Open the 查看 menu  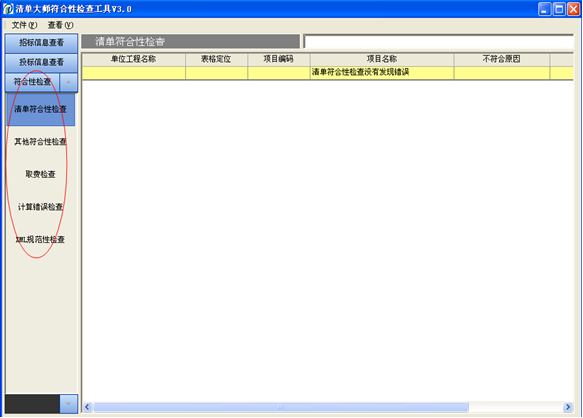[60, 25]
